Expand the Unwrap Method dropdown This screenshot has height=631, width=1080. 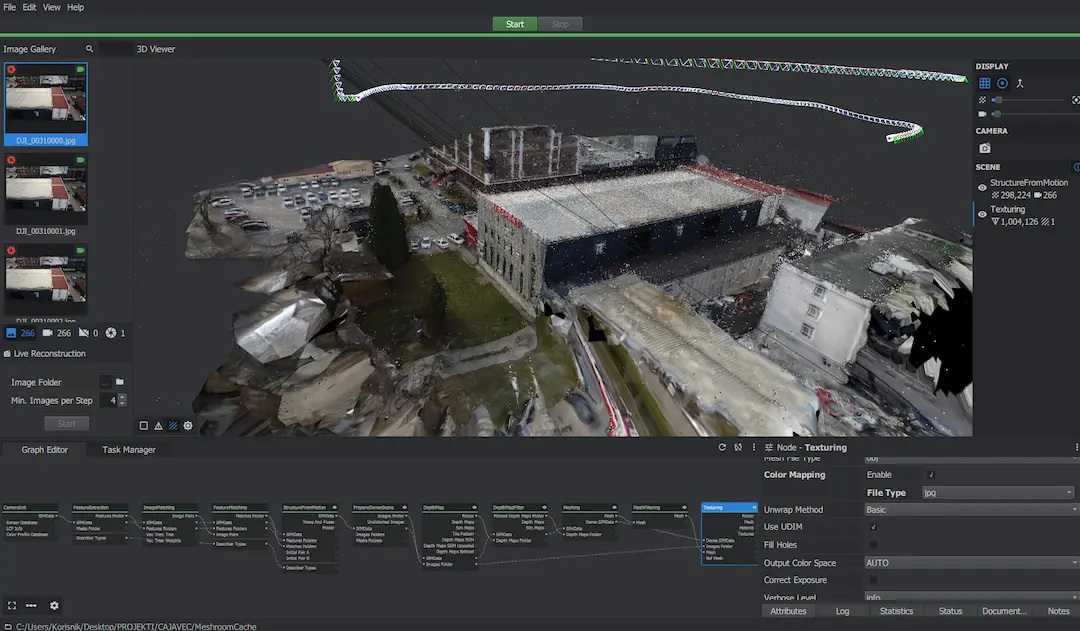point(969,510)
